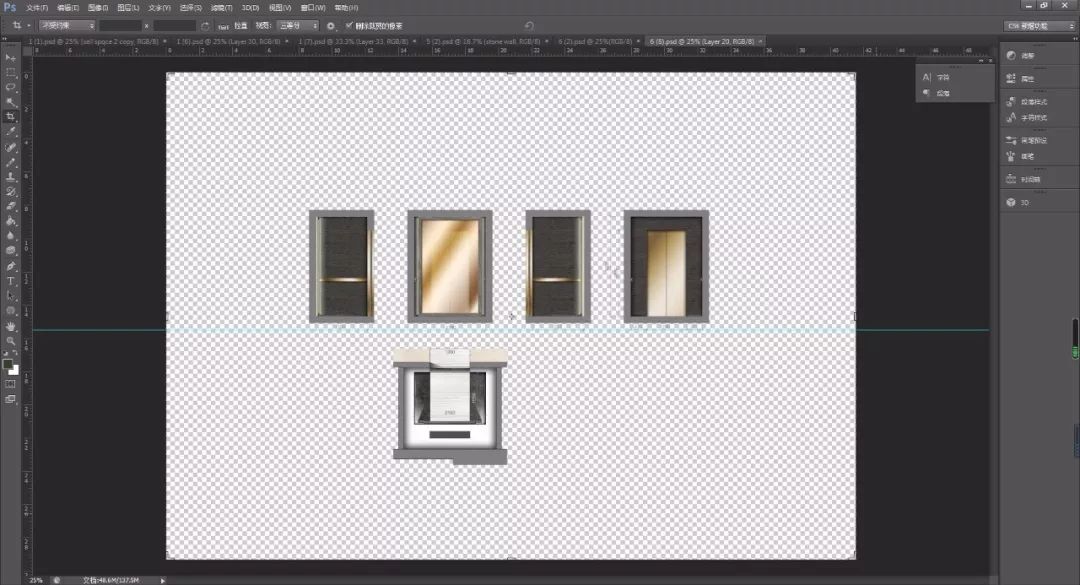
Task: Change the screen mode
Action: tap(10, 399)
